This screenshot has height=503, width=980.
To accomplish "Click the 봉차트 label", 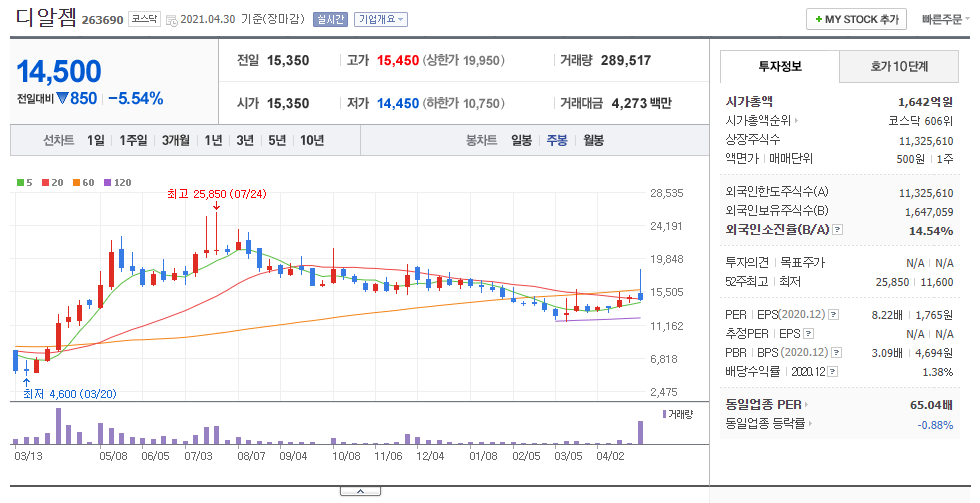I will (x=481, y=141).
